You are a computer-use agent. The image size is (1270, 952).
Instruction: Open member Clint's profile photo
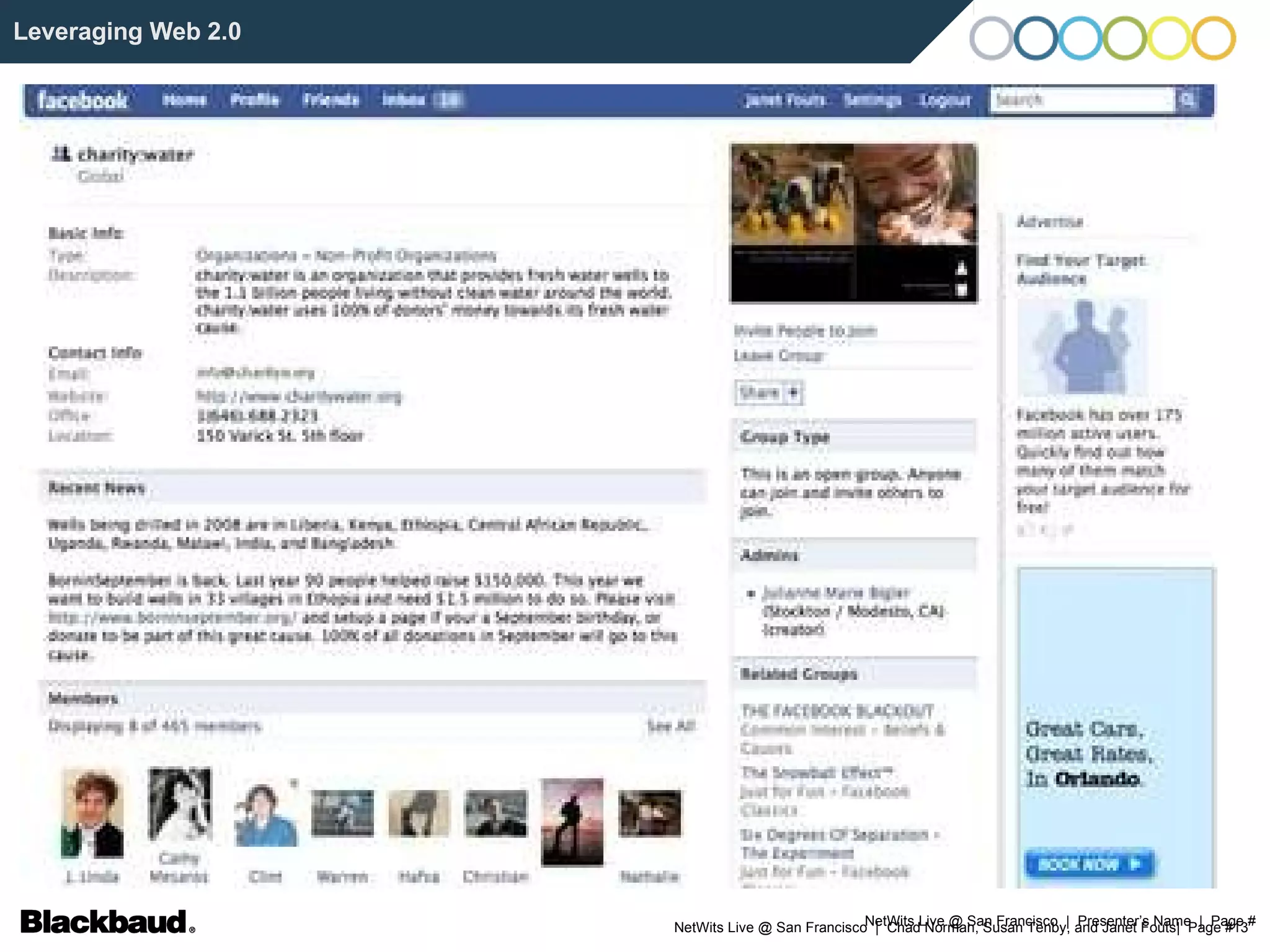point(267,813)
